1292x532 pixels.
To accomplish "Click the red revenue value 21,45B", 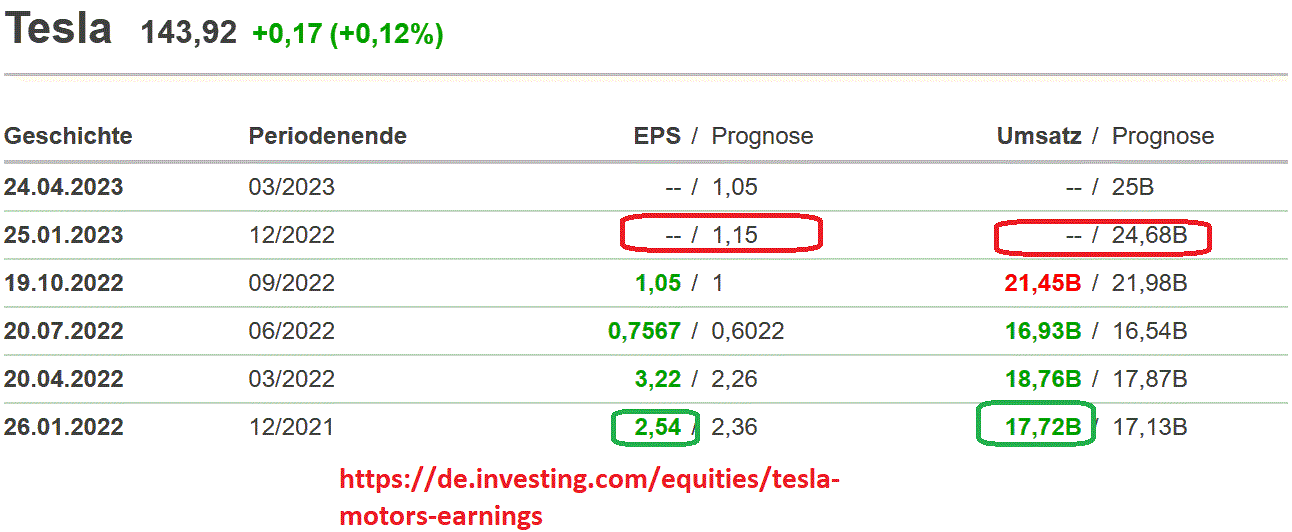I will coord(1043,283).
